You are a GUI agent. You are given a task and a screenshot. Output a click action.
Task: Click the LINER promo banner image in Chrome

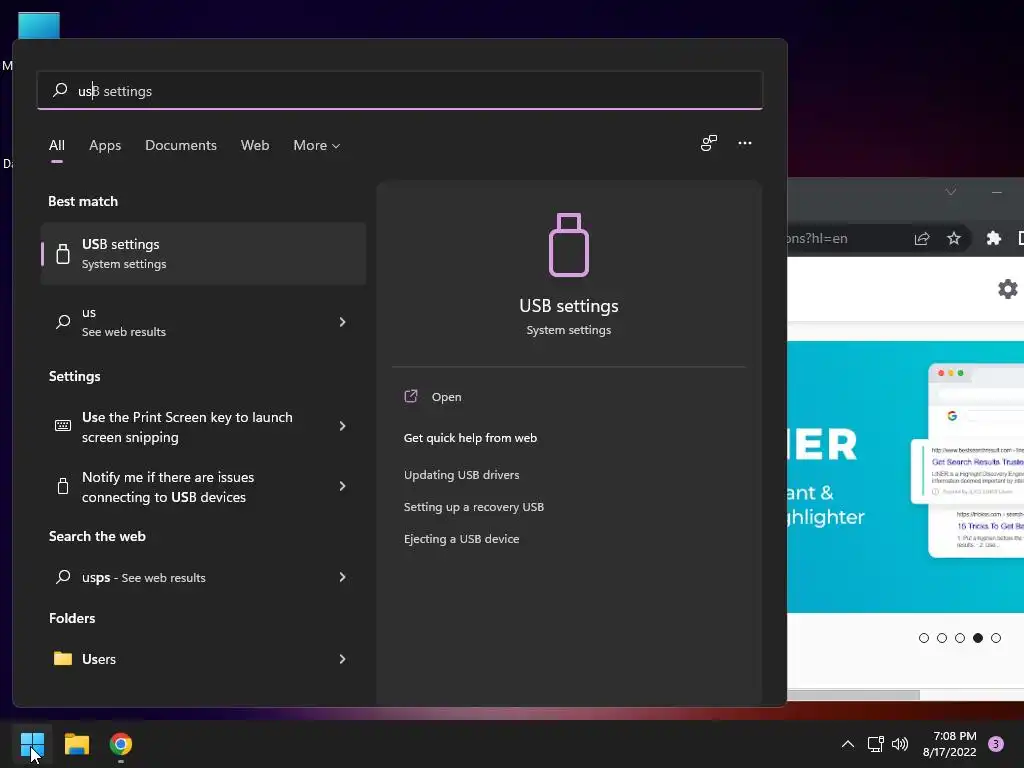(906, 477)
